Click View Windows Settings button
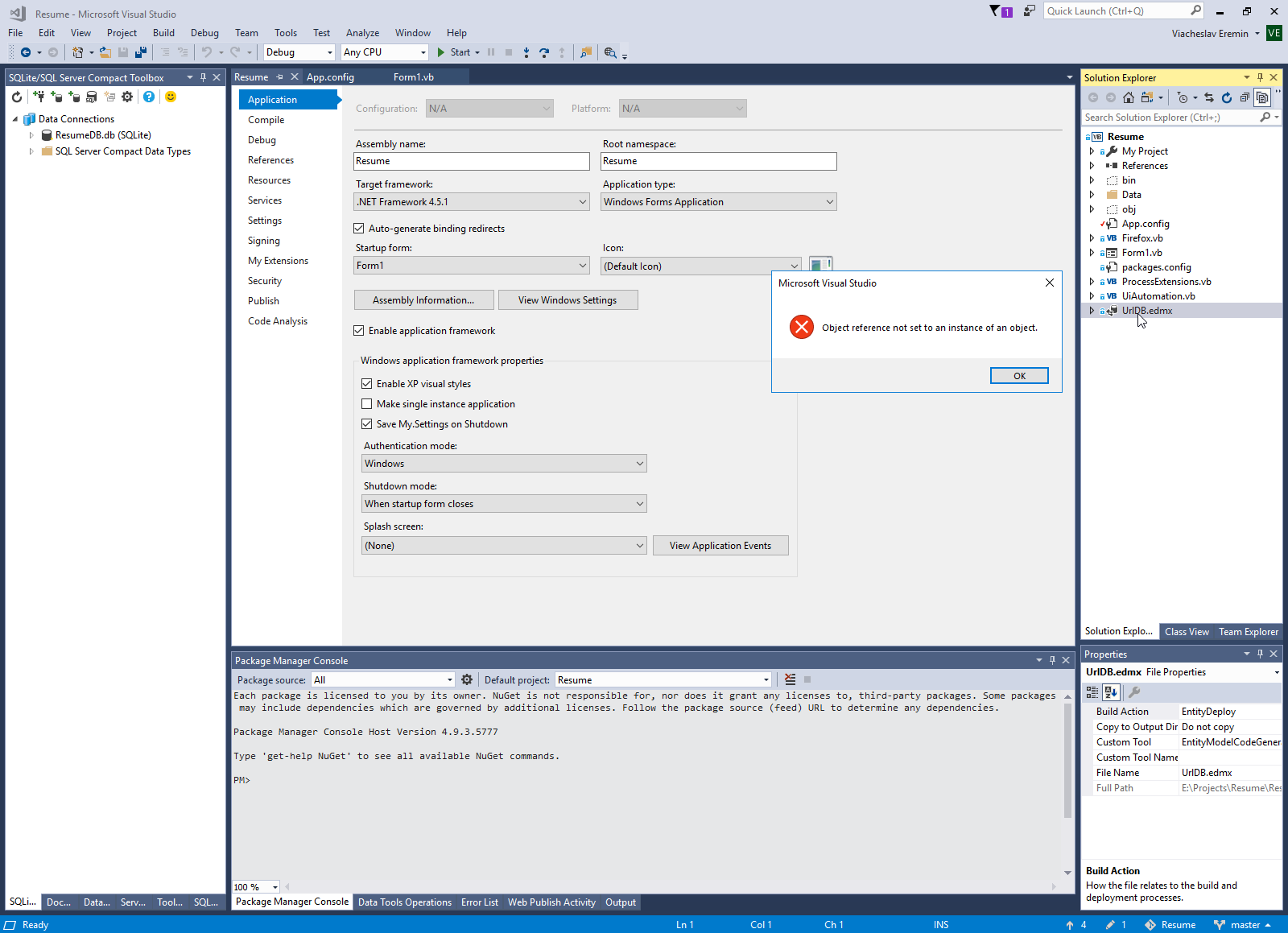Screen dimensions: 1288x933 [568, 300]
